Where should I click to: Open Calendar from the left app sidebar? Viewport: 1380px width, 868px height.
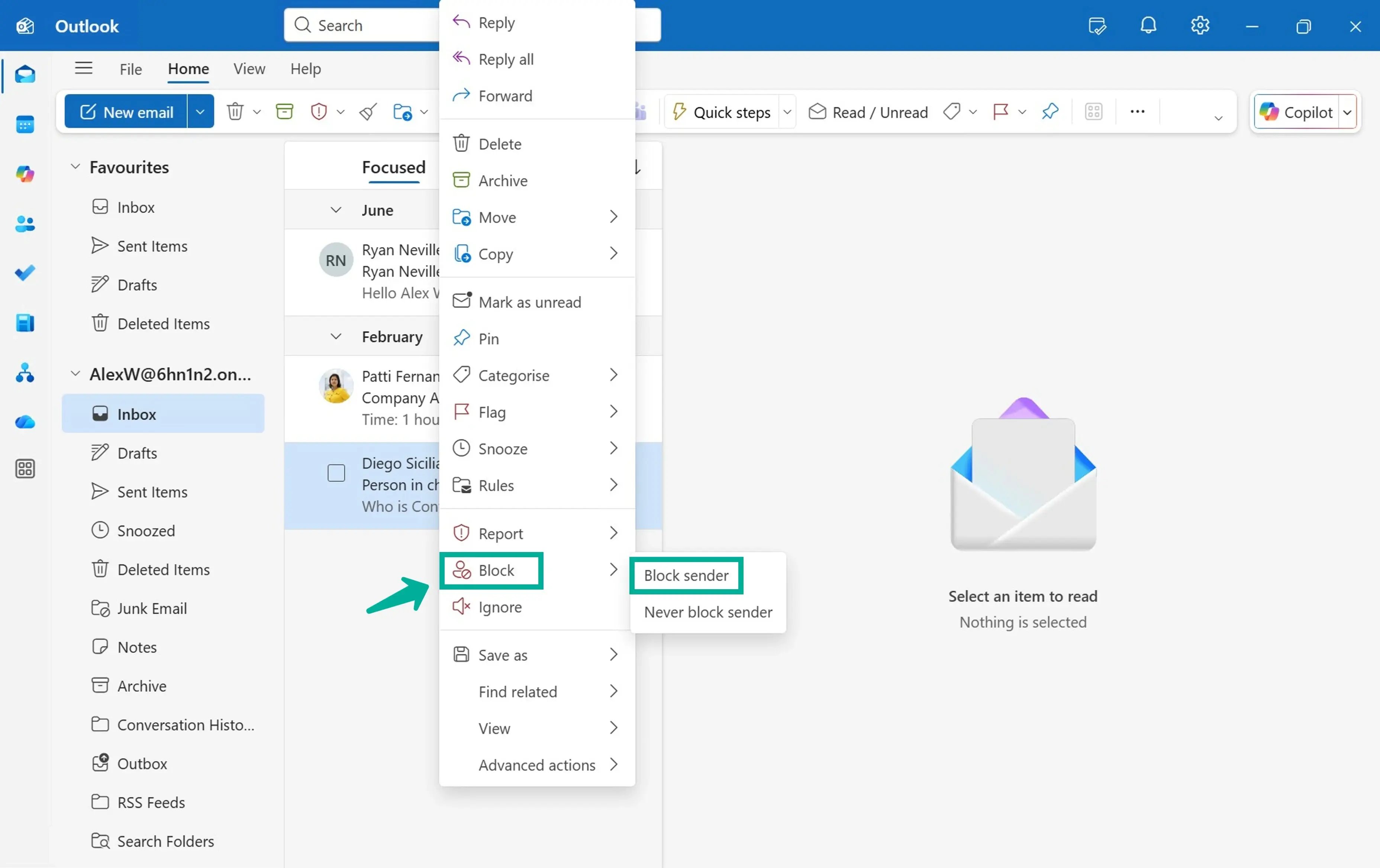(x=25, y=124)
